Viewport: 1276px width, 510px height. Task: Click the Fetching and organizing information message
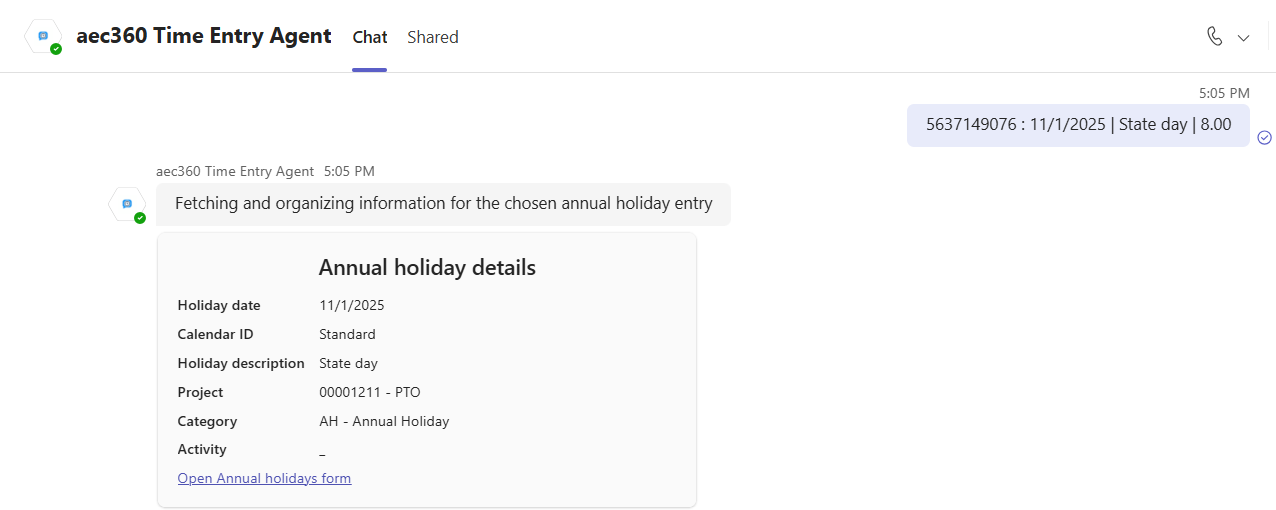[443, 204]
